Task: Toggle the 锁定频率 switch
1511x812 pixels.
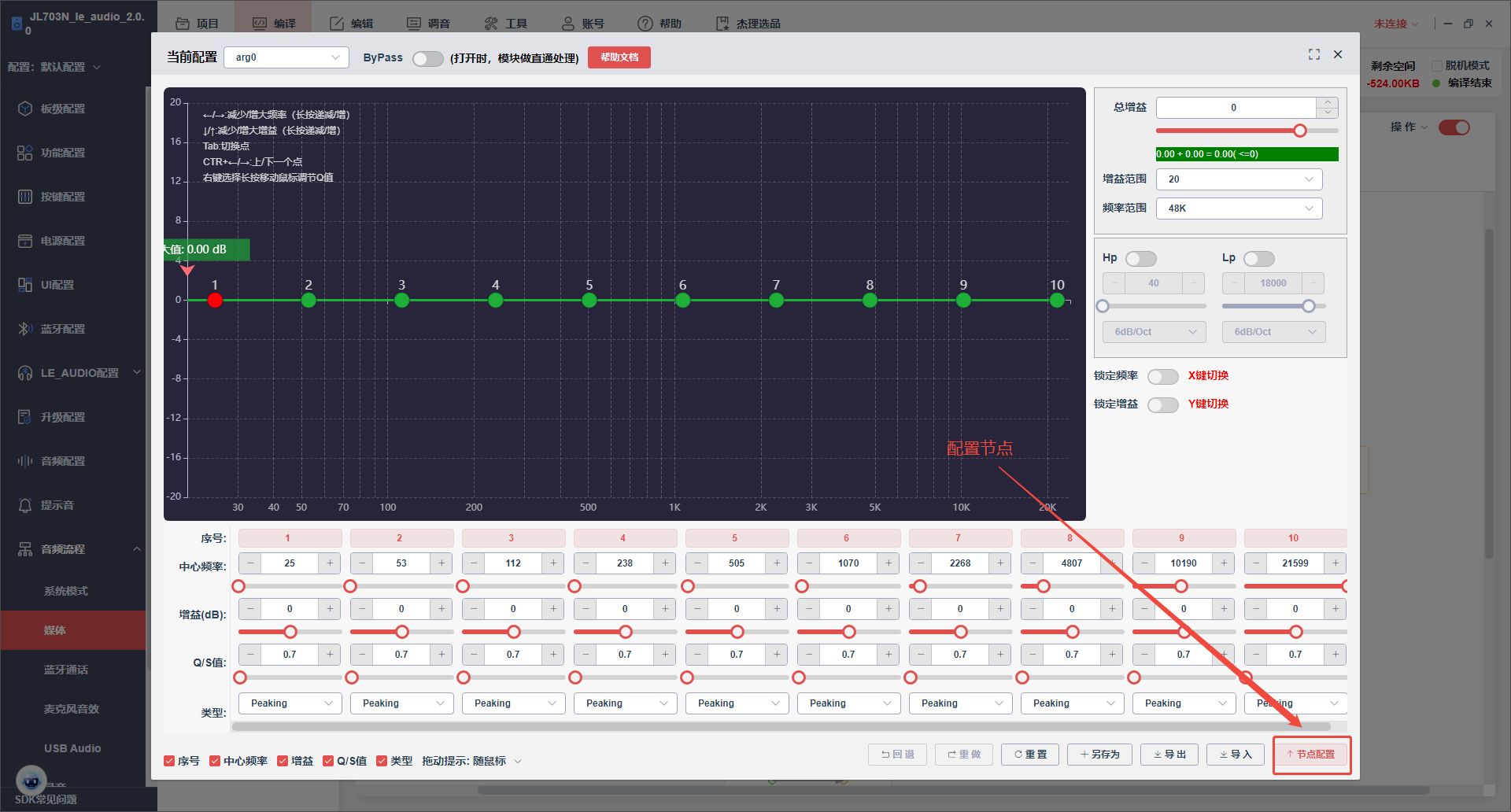Action: 1162,376
